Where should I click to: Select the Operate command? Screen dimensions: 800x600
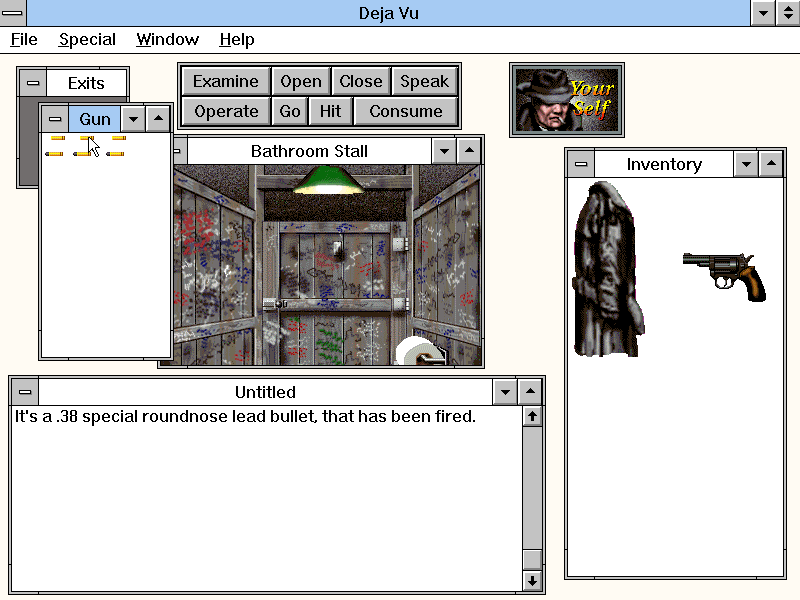point(226,111)
